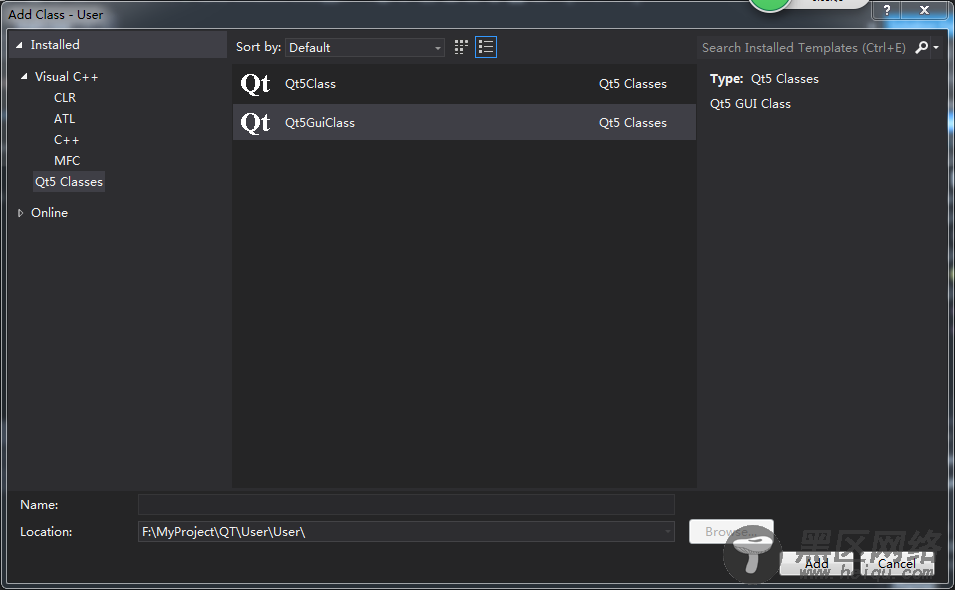Click the Qt5 GUI Class description text
The image size is (955, 590).
pyautogui.click(x=750, y=104)
